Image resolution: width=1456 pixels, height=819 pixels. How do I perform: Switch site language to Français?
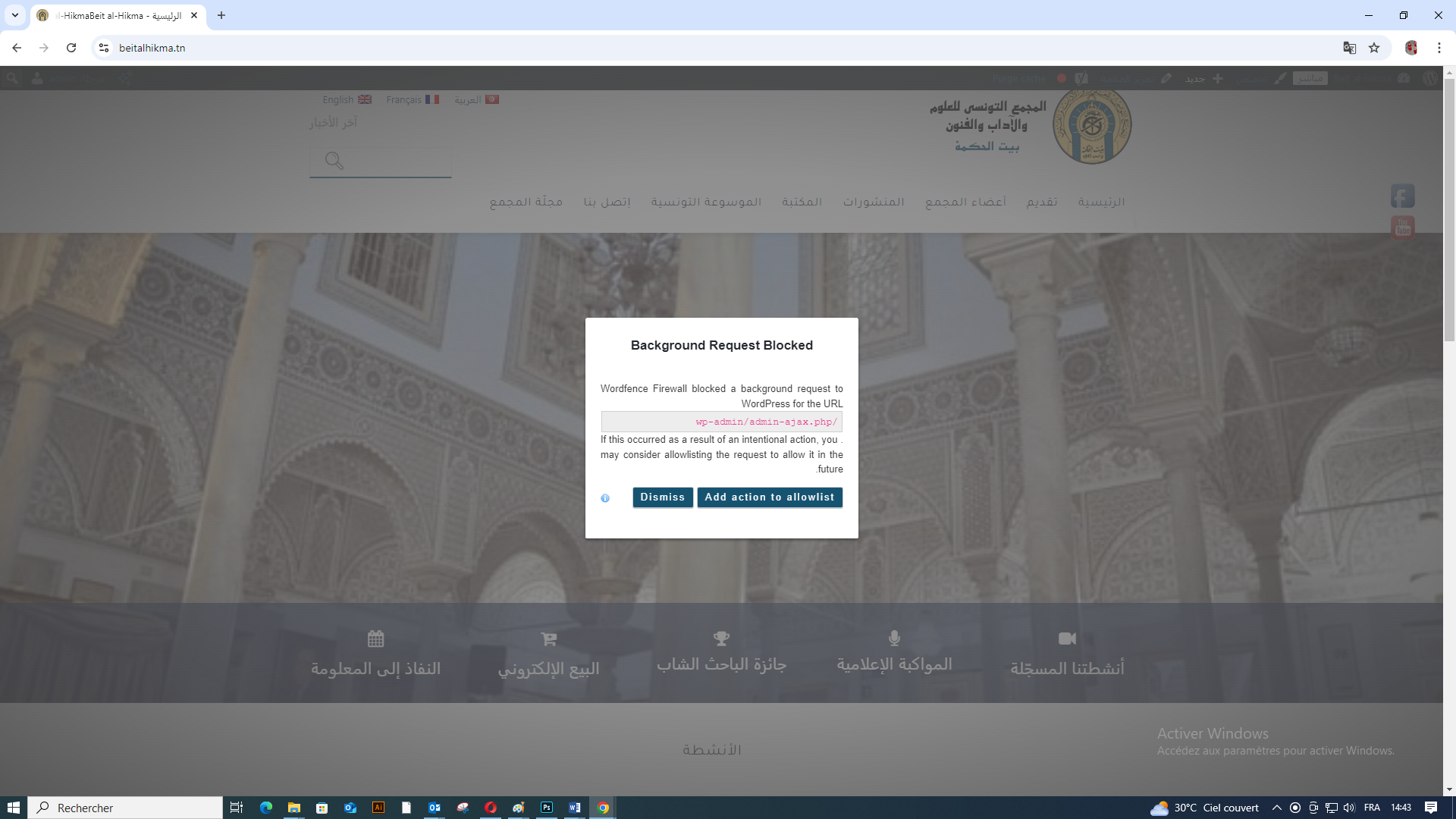click(413, 99)
